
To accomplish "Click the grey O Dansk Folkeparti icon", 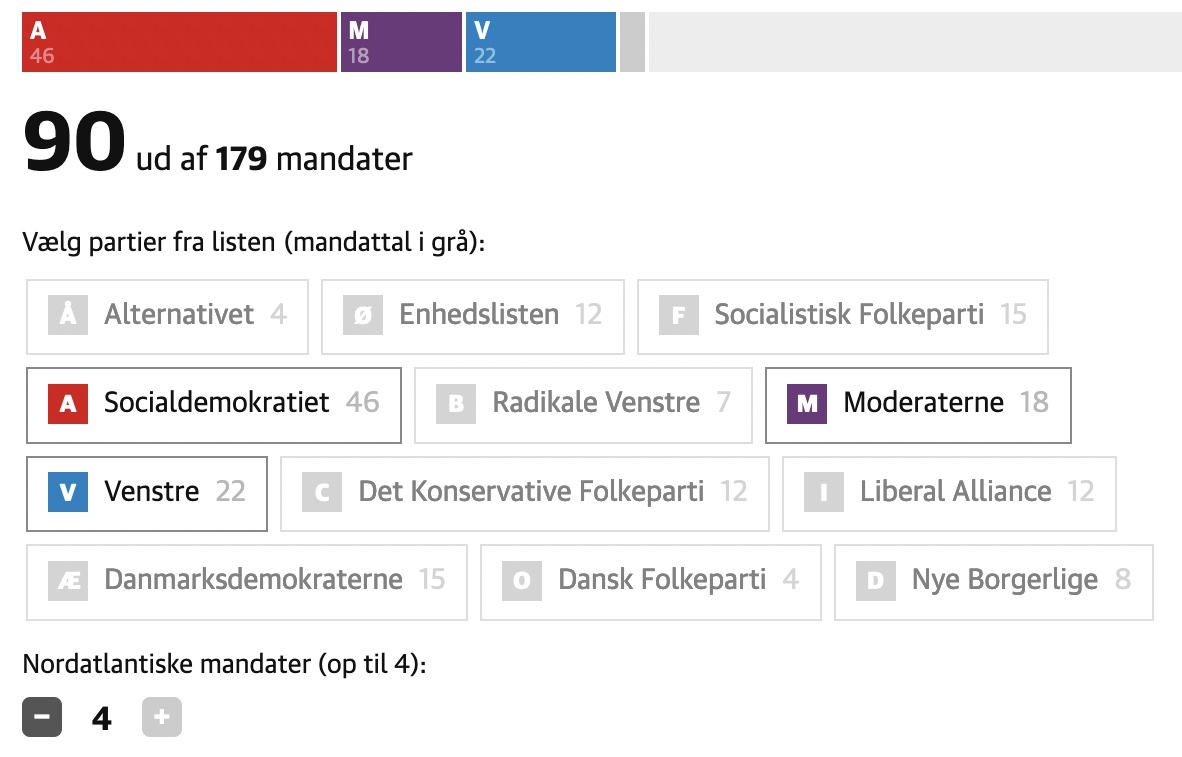I will 522,580.
